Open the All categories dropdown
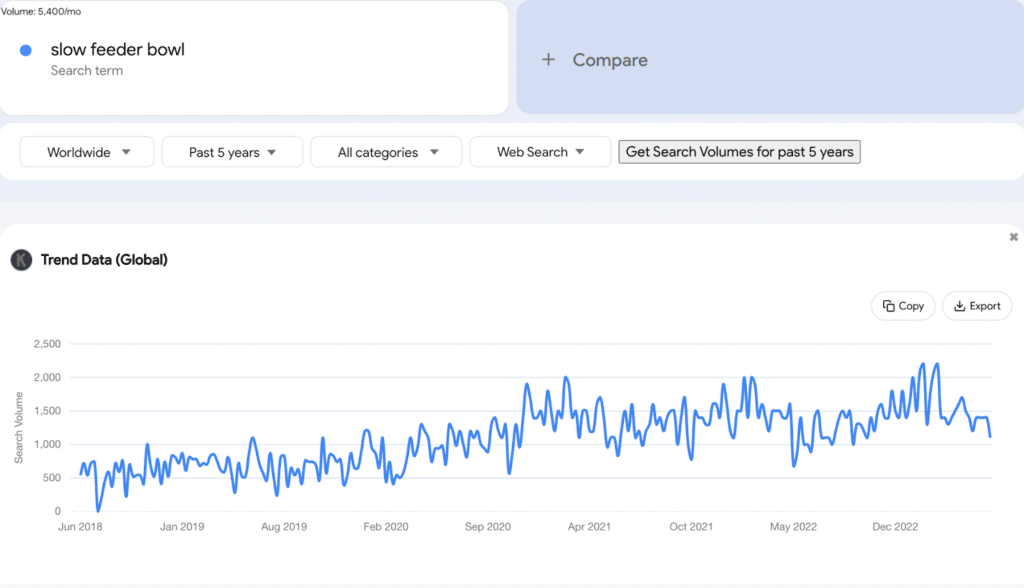This screenshot has width=1024, height=588. pos(387,152)
